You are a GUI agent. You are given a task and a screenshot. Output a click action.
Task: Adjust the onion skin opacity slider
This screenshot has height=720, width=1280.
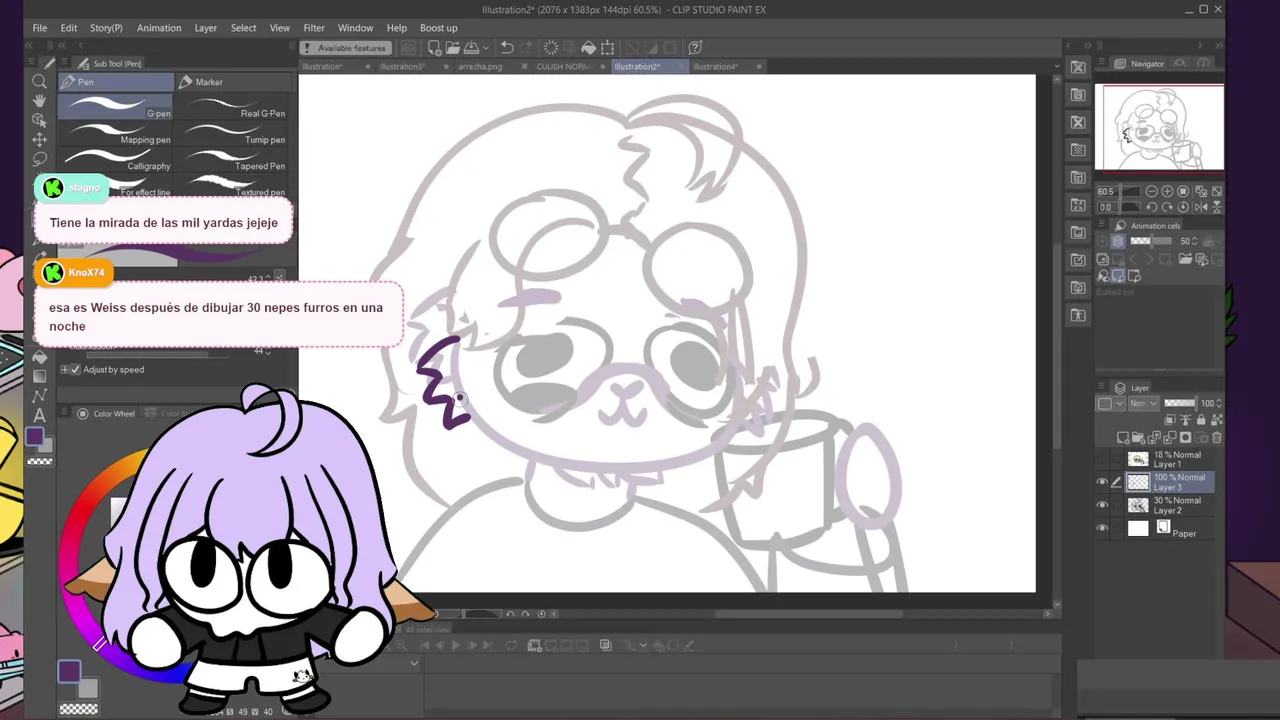coord(1153,241)
